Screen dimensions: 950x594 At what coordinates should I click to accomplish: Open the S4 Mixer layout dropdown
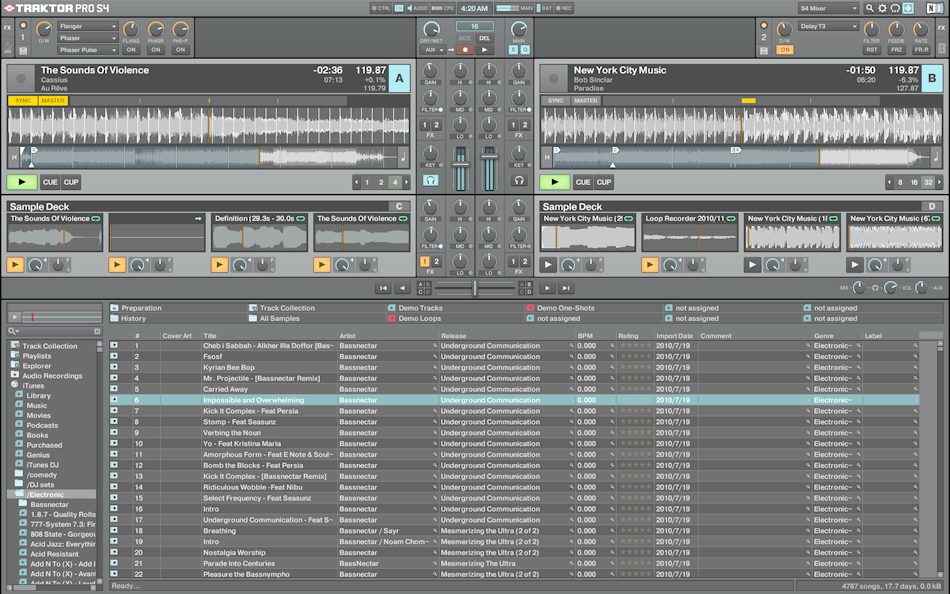pyautogui.click(x=828, y=8)
